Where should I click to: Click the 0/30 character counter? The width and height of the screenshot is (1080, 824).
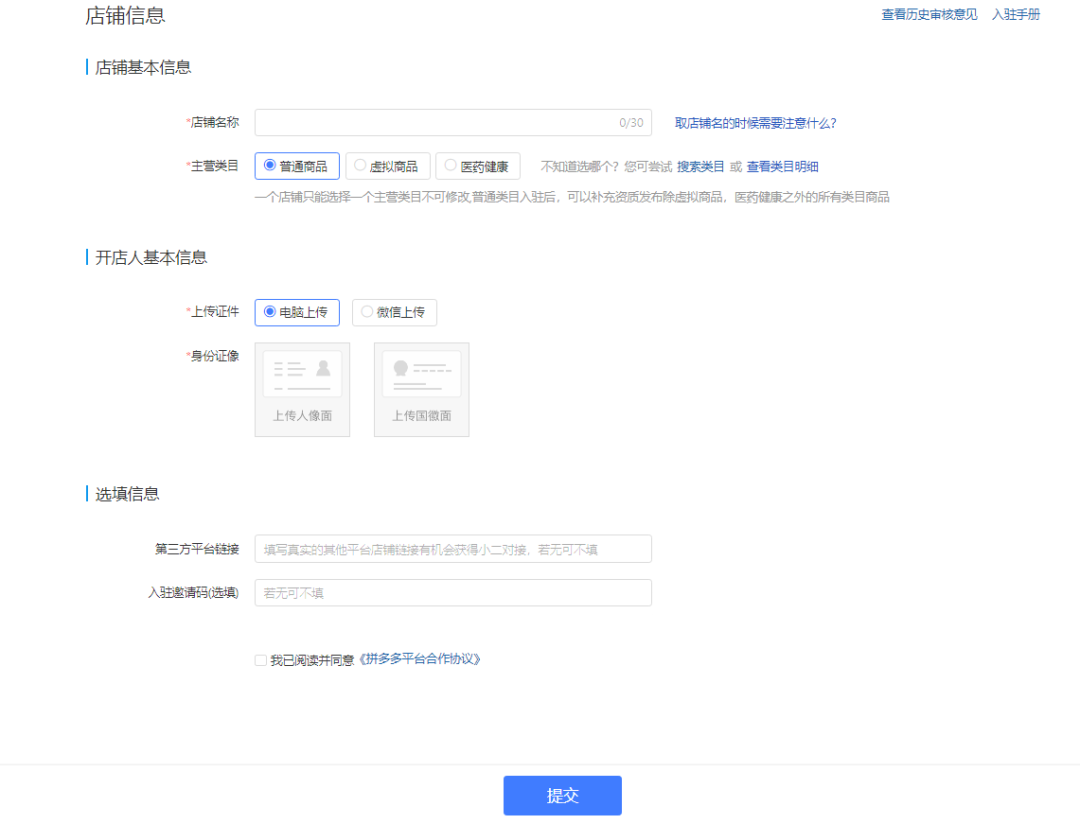point(631,123)
